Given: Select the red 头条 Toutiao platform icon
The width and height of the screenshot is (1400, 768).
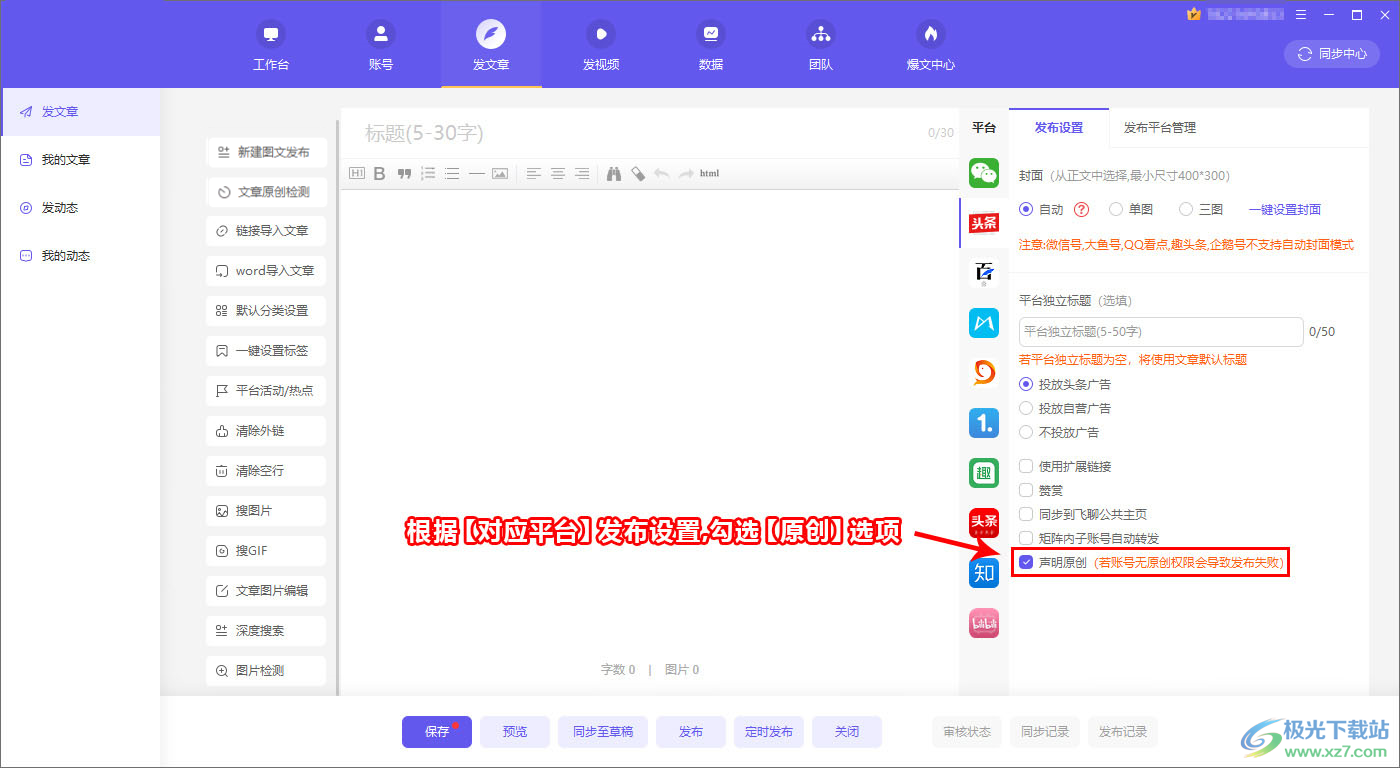Looking at the screenshot, I should click(984, 223).
